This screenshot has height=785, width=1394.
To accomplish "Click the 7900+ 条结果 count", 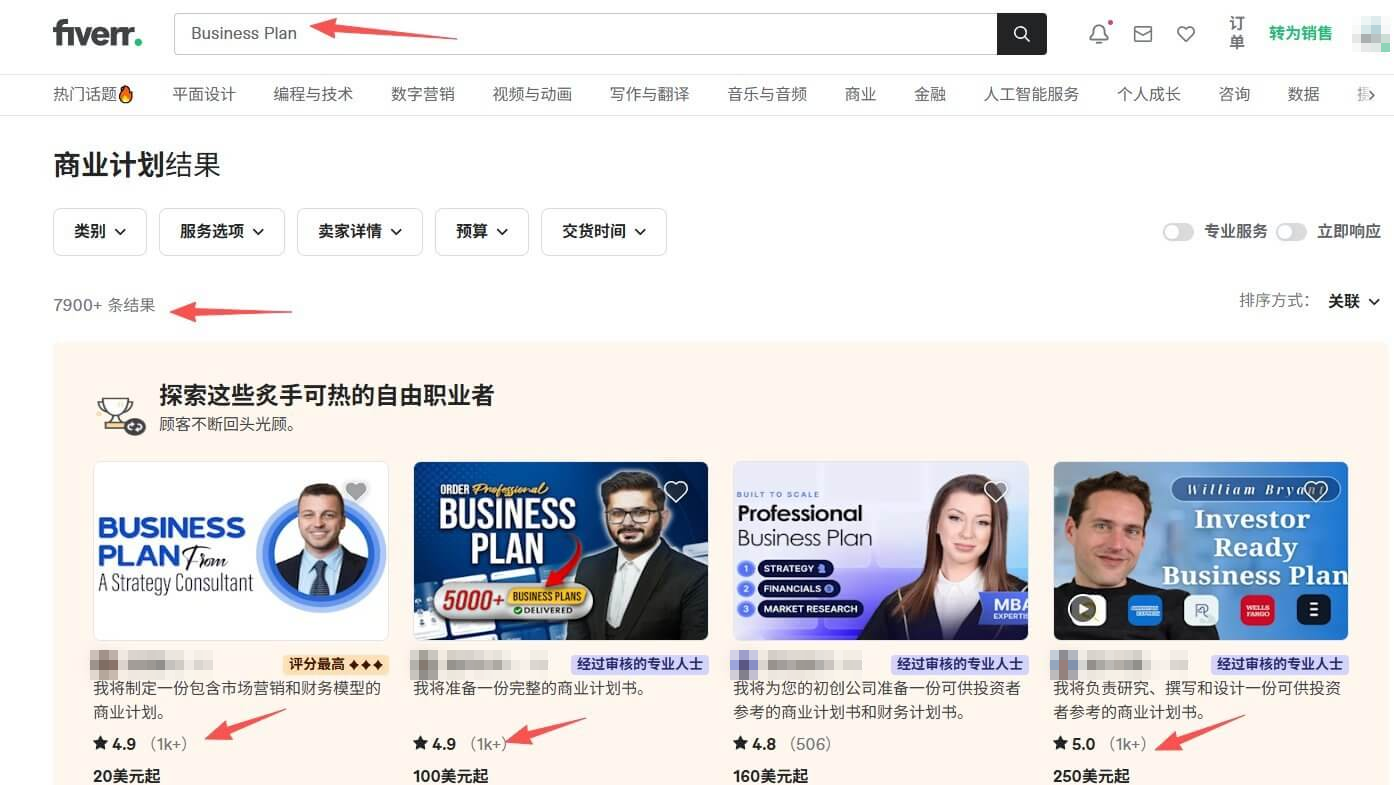I will [104, 305].
